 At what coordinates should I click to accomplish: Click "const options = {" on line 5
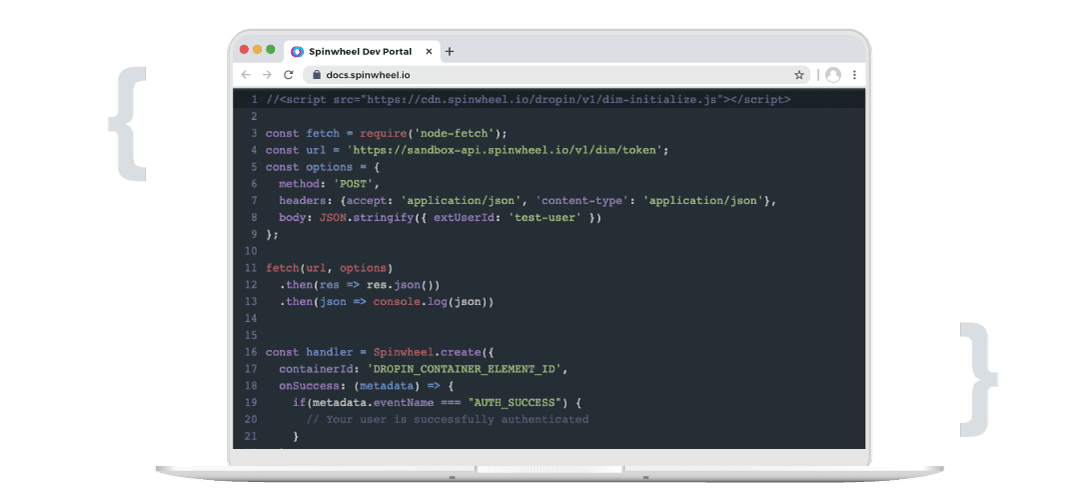click(x=323, y=167)
